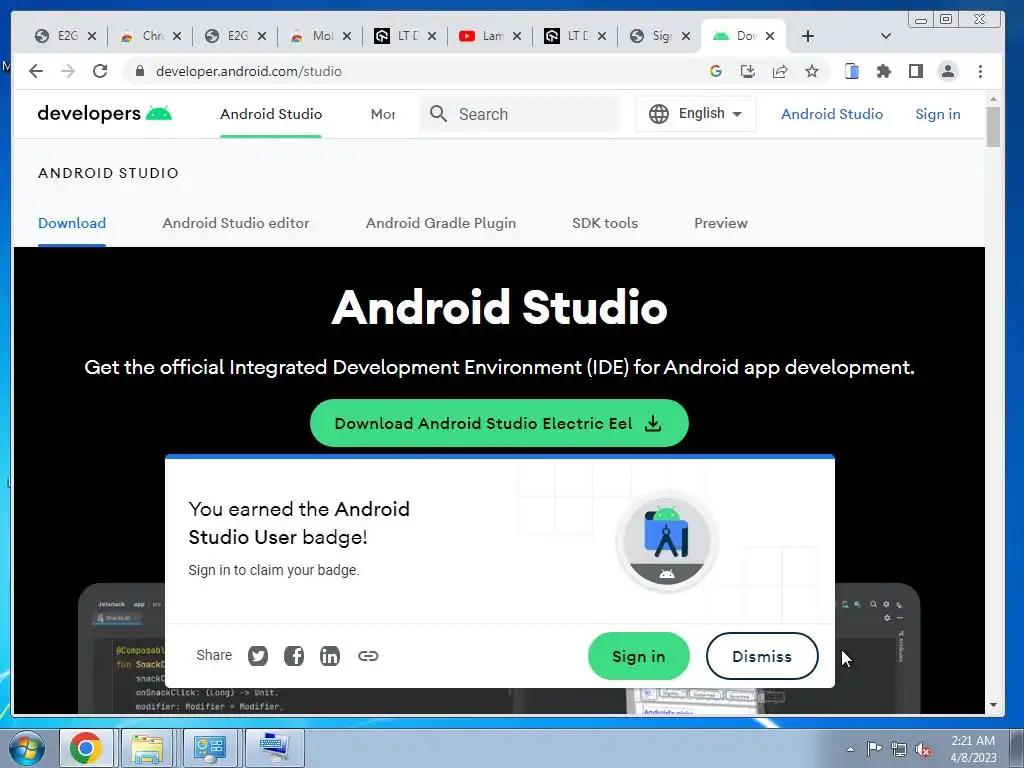
Task: Toggle the browser side panel icon
Action: coord(916,71)
